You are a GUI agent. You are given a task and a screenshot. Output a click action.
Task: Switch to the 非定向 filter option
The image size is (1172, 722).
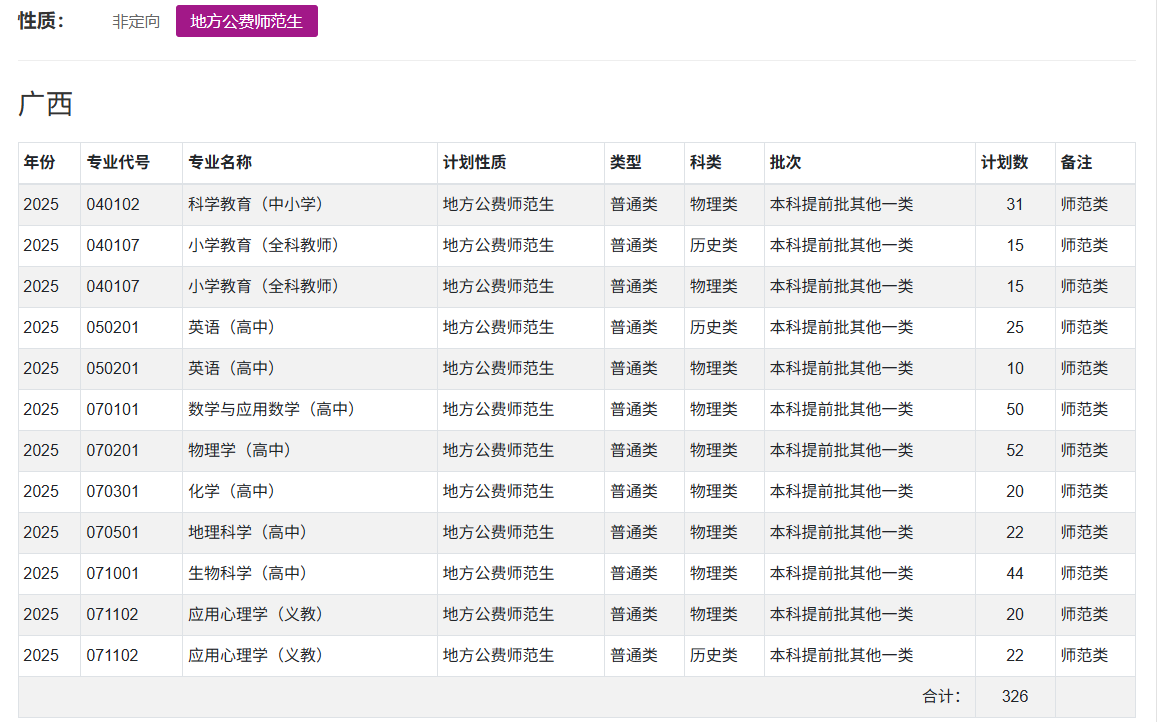point(136,21)
